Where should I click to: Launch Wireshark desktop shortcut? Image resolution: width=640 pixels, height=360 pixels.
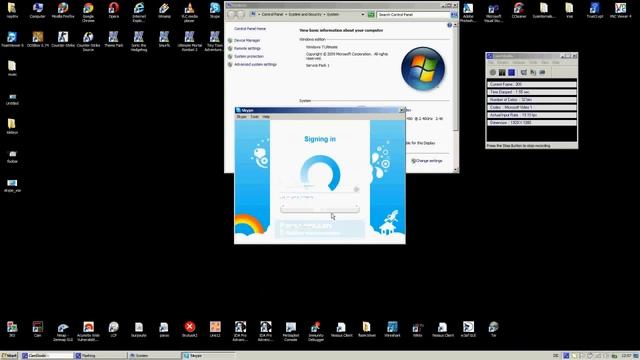click(392, 329)
